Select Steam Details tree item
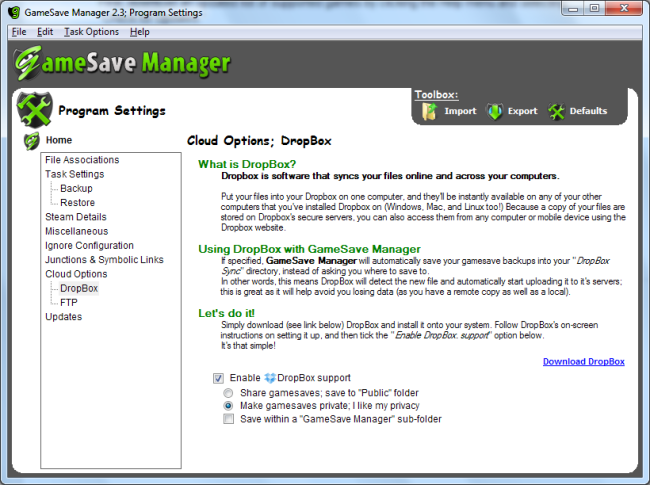The image size is (650, 485). pyautogui.click(x=76, y=217)
